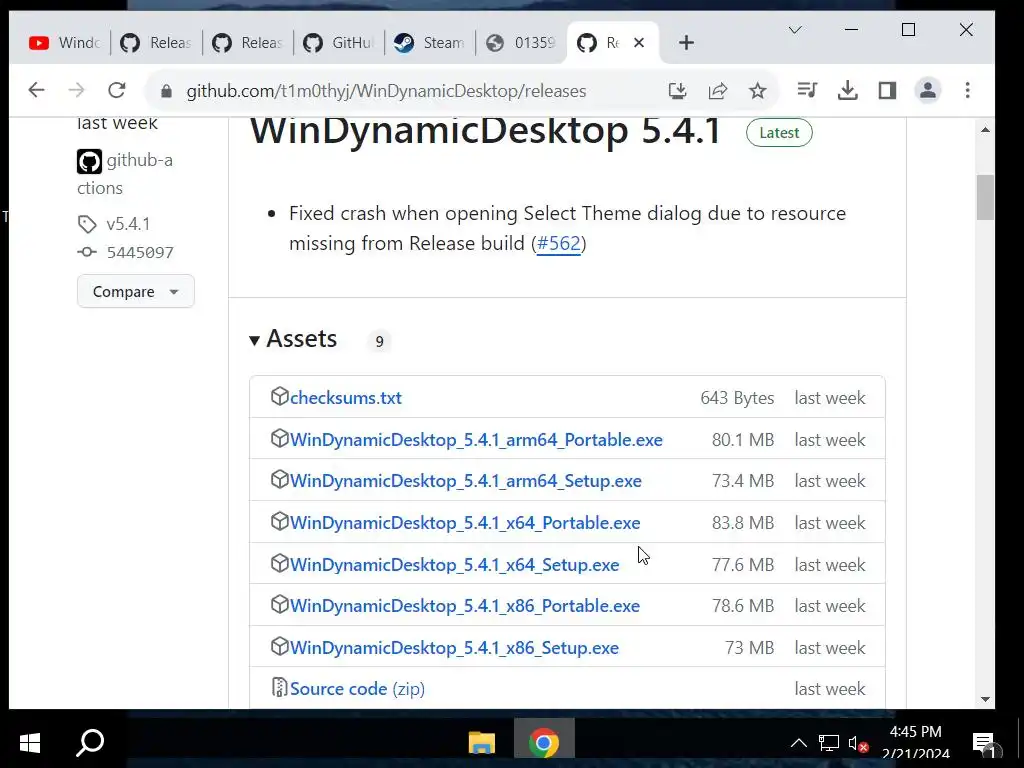This screenshot has width=1024, height=768.
Task: Open File Explorer from the taskbar
Action: click(x=482, y=743)
